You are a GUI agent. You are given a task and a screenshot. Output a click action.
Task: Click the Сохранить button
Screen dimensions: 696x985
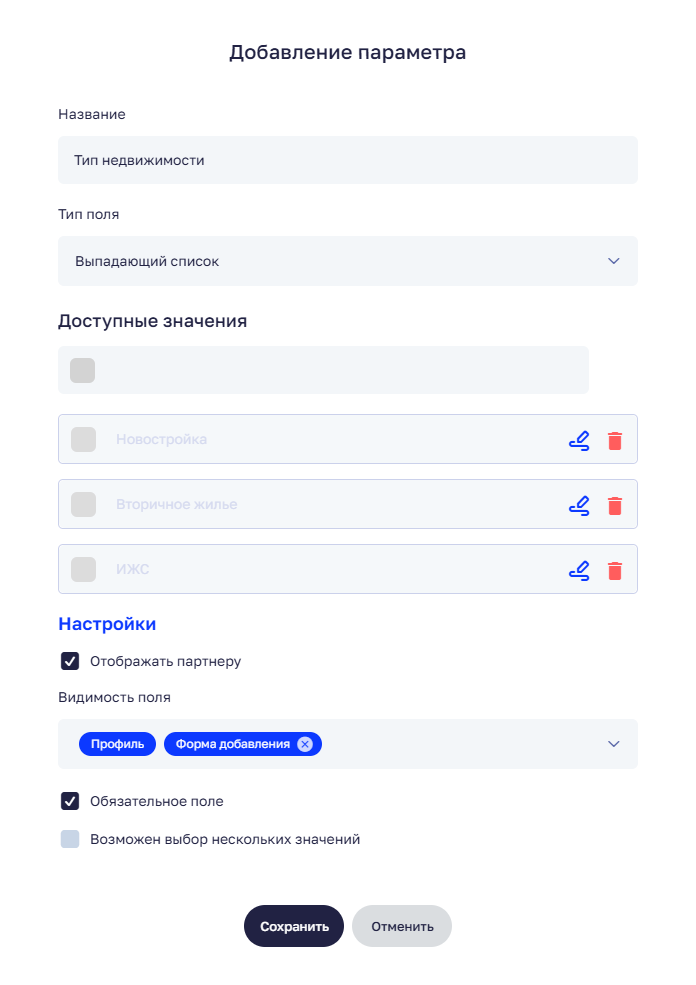point(294,926)
